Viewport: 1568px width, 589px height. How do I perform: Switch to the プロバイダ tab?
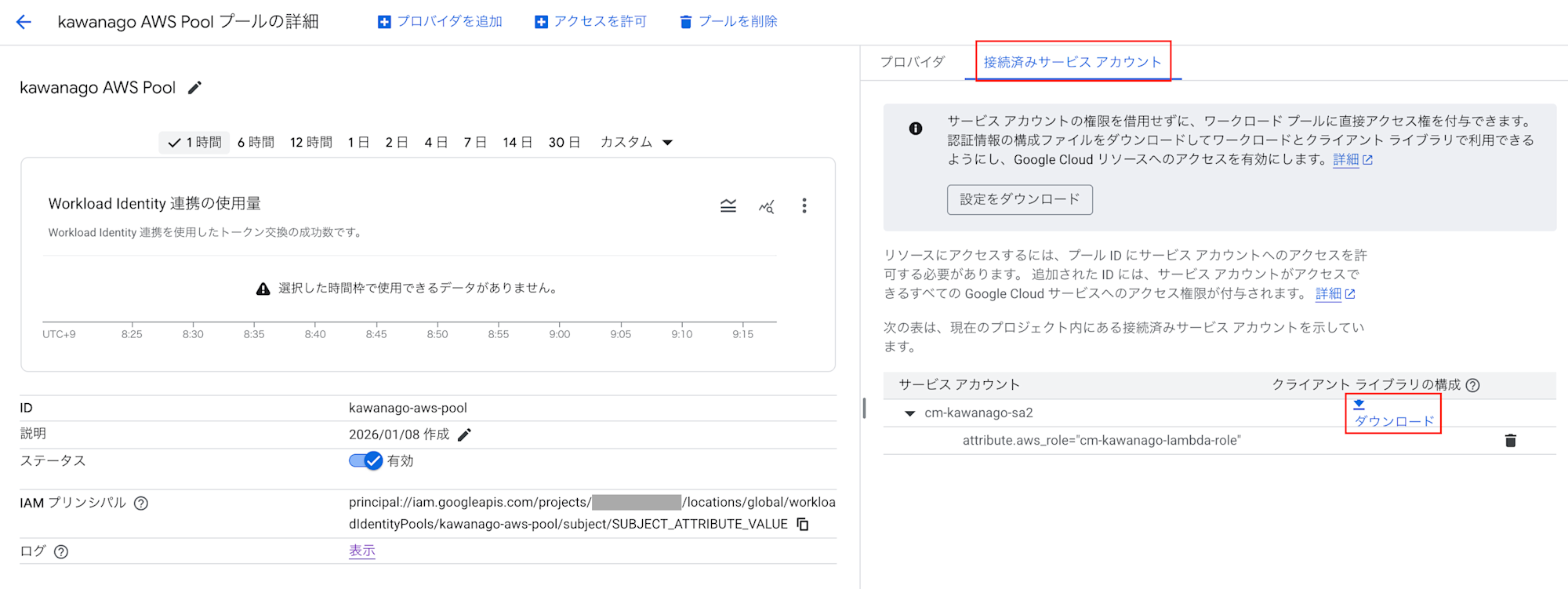click(x=912, y=62)
